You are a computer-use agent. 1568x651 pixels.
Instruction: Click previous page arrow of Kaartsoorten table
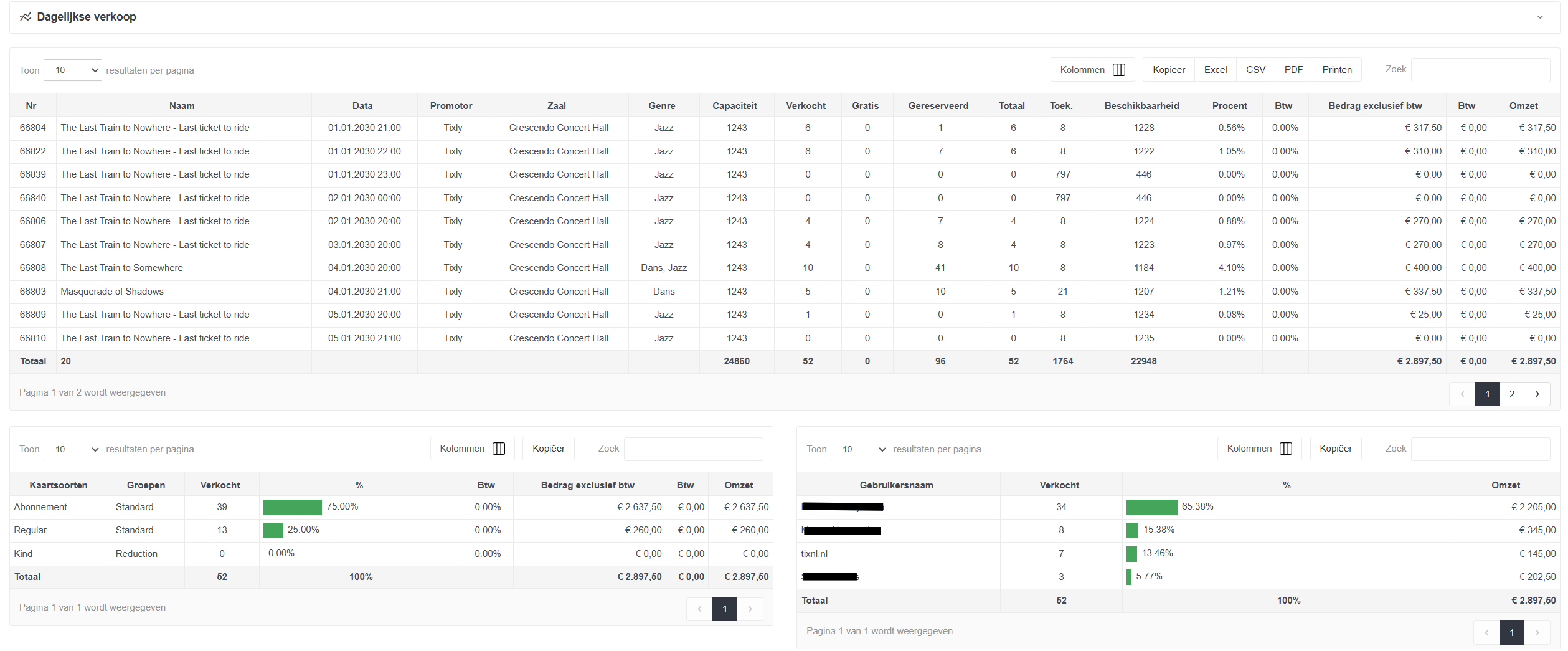(699, 609)
